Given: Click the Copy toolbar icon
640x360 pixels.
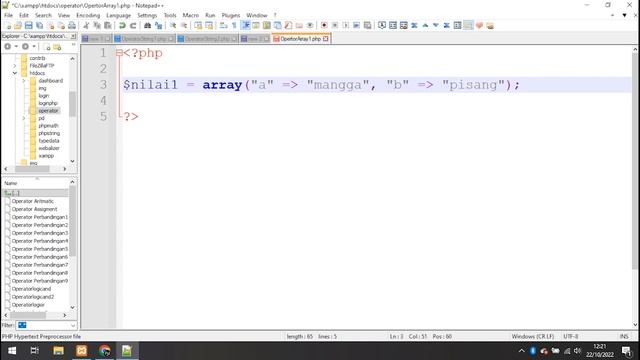Looking at the screenshot, I should pos(97,25).
